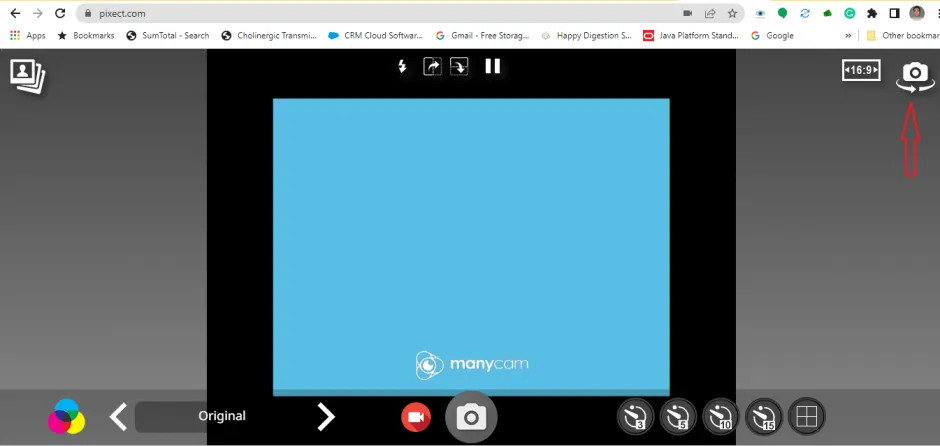This screenshot has height=446, width=940.
Task: Toggle the browser side panel
Action: click(x=894, y=13)
